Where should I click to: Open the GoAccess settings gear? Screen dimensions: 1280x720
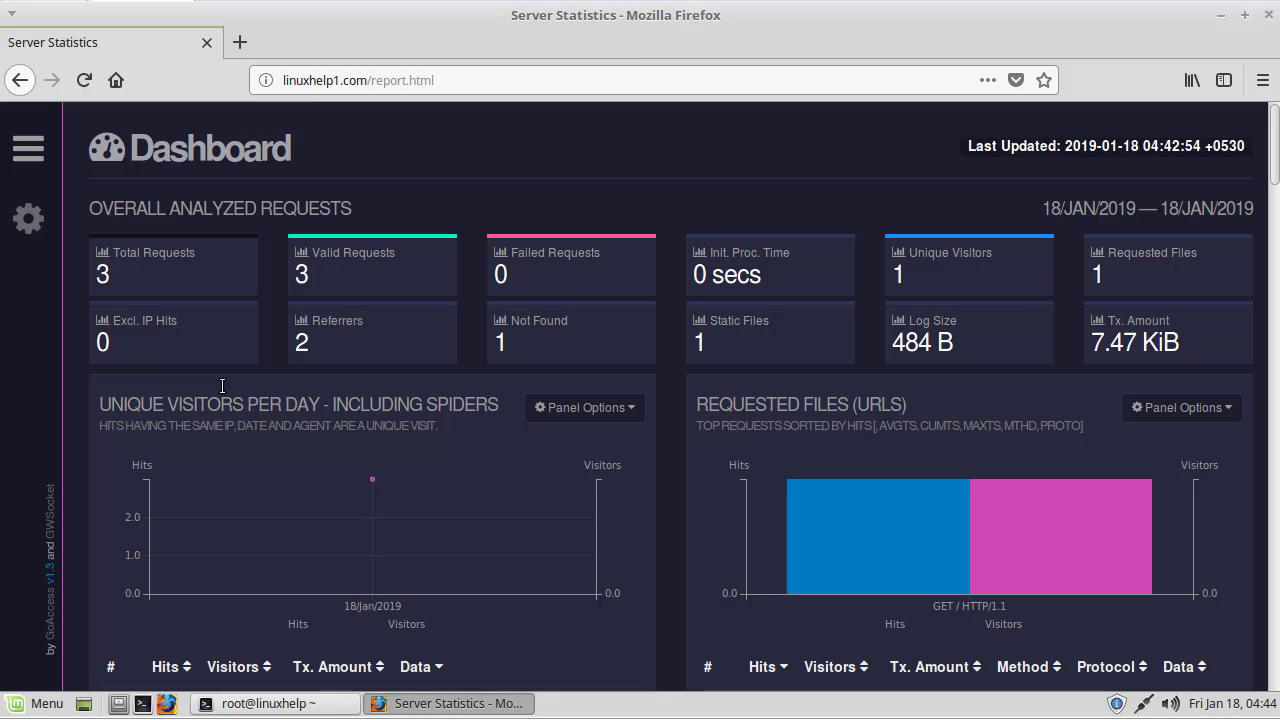pos(28,218)
